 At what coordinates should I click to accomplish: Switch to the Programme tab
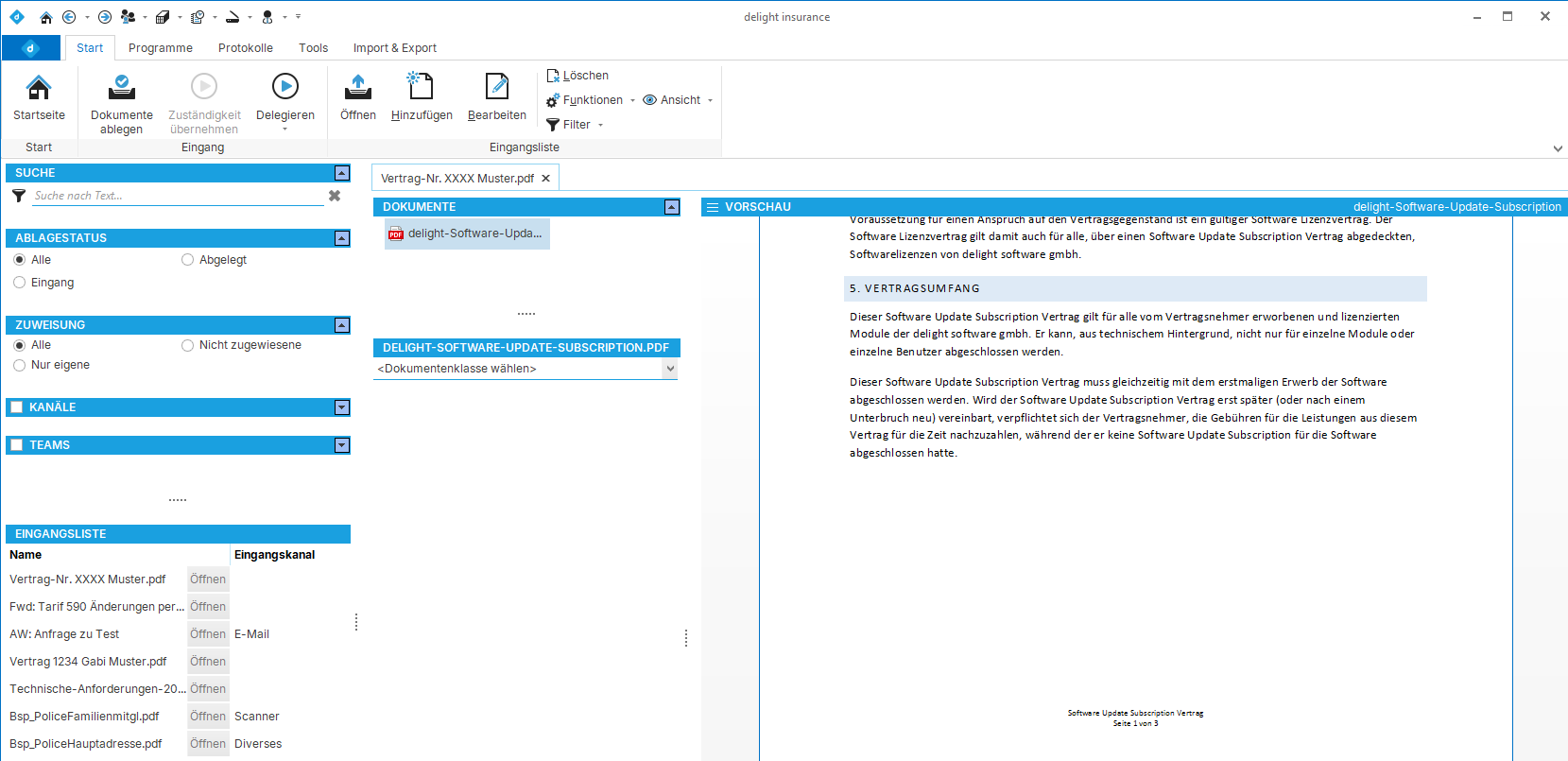point(160,48)
